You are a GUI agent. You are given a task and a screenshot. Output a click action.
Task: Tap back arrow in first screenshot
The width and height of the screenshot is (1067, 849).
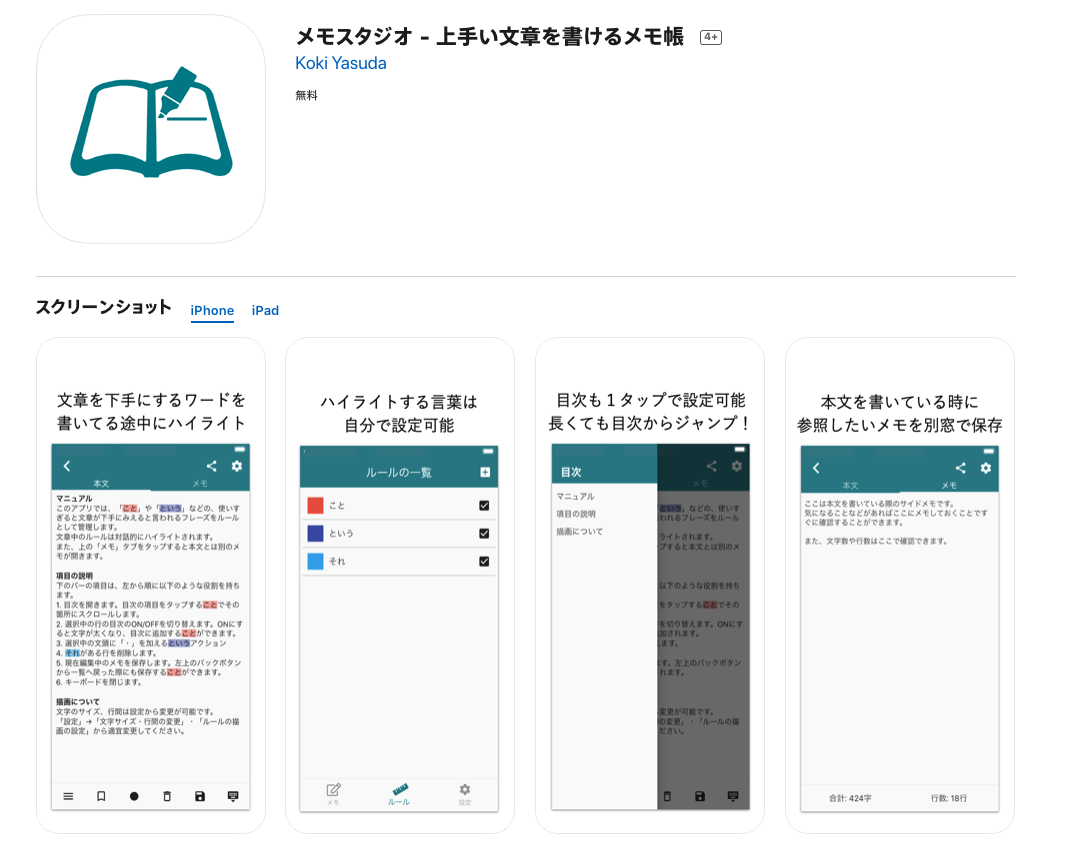click(x=67, y=466)
